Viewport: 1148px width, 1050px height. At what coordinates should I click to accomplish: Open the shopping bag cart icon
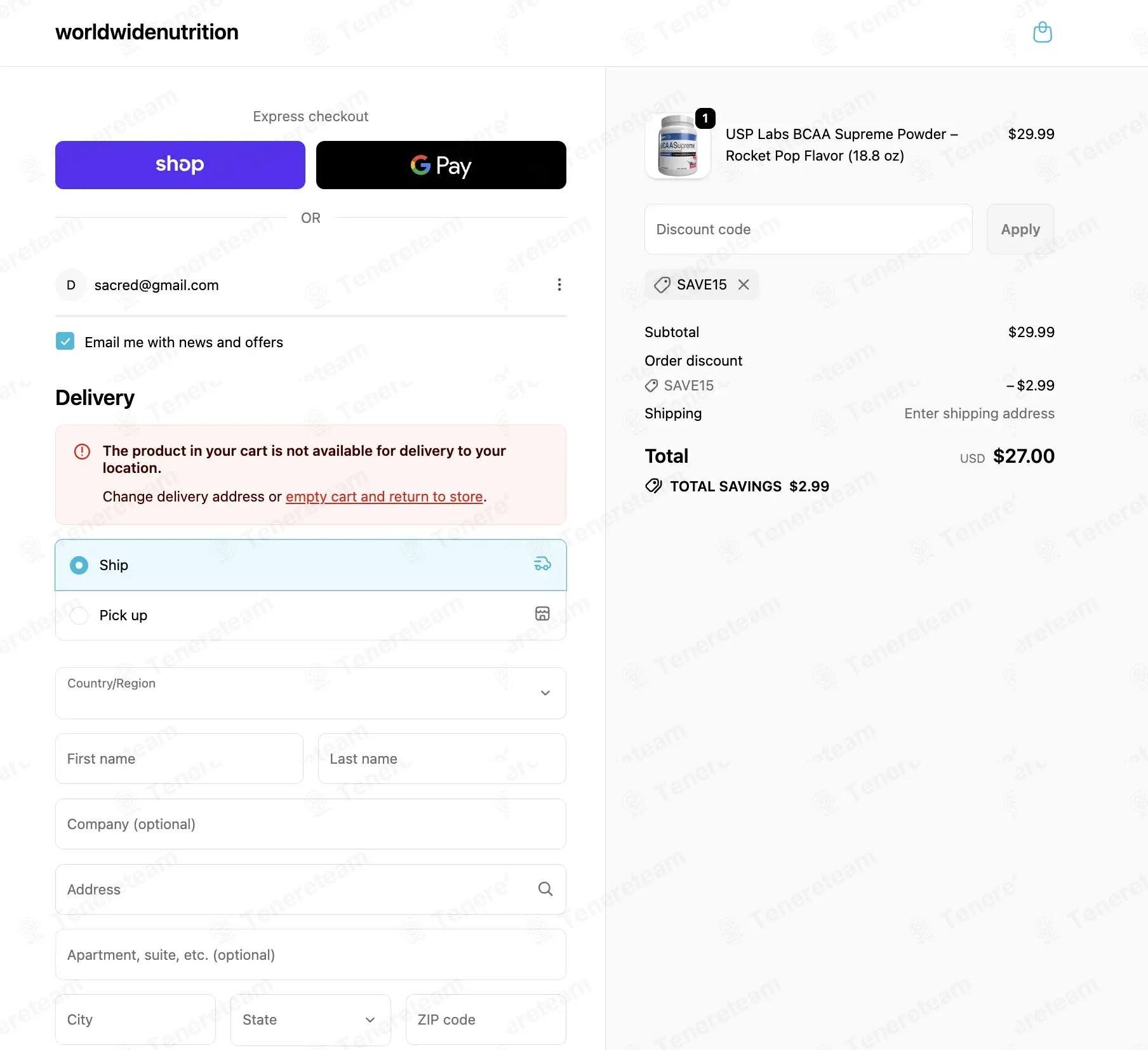tap(1042, 32)
